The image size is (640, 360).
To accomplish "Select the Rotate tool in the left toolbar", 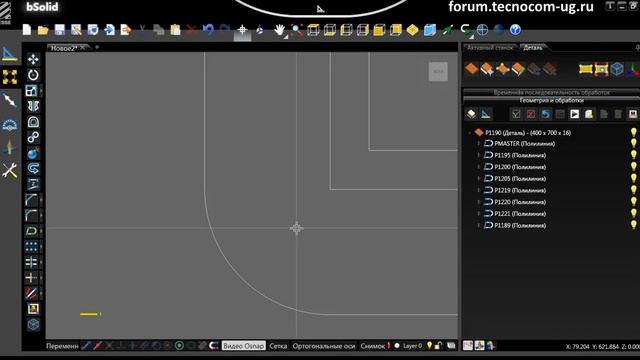I will tap(33, 75).
